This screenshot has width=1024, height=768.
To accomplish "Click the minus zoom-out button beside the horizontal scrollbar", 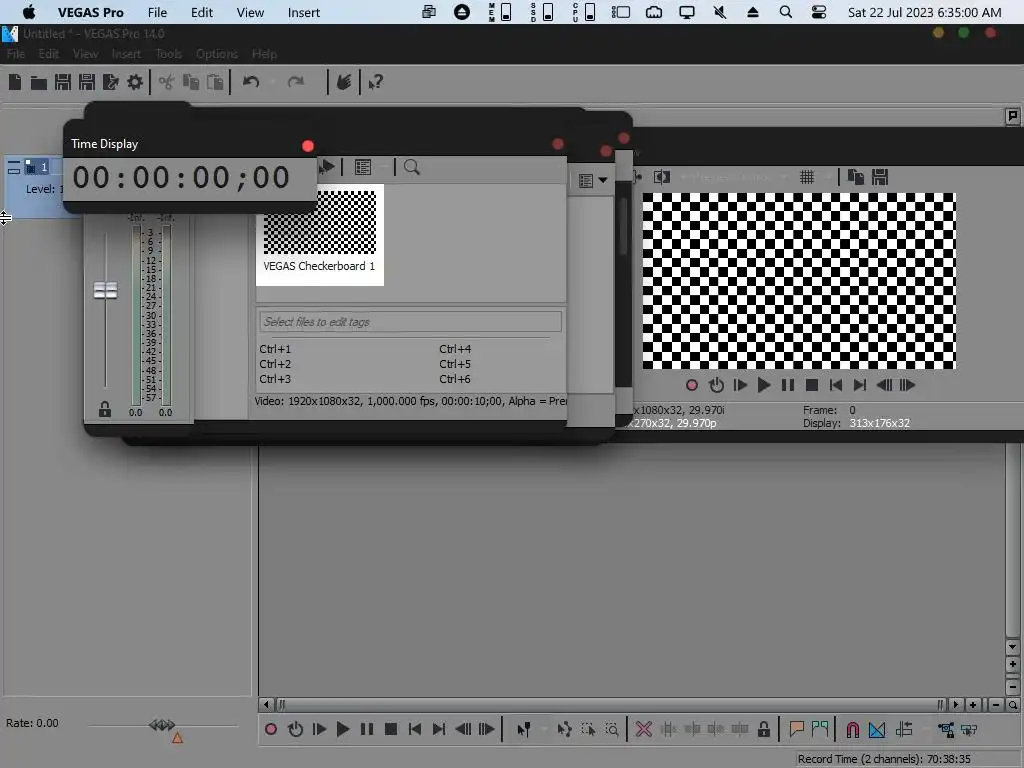I will tap(996, 705).
